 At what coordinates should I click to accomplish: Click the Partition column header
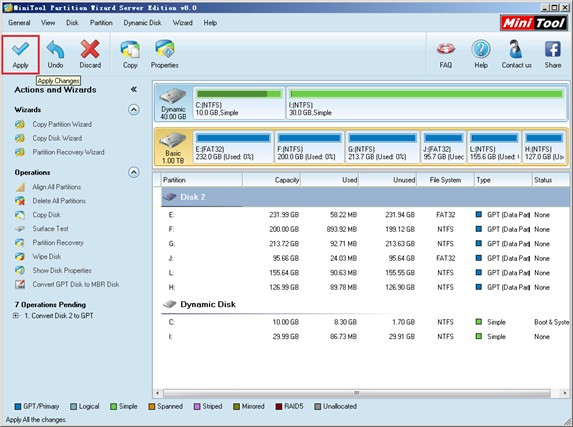click(x=202, y=180)
